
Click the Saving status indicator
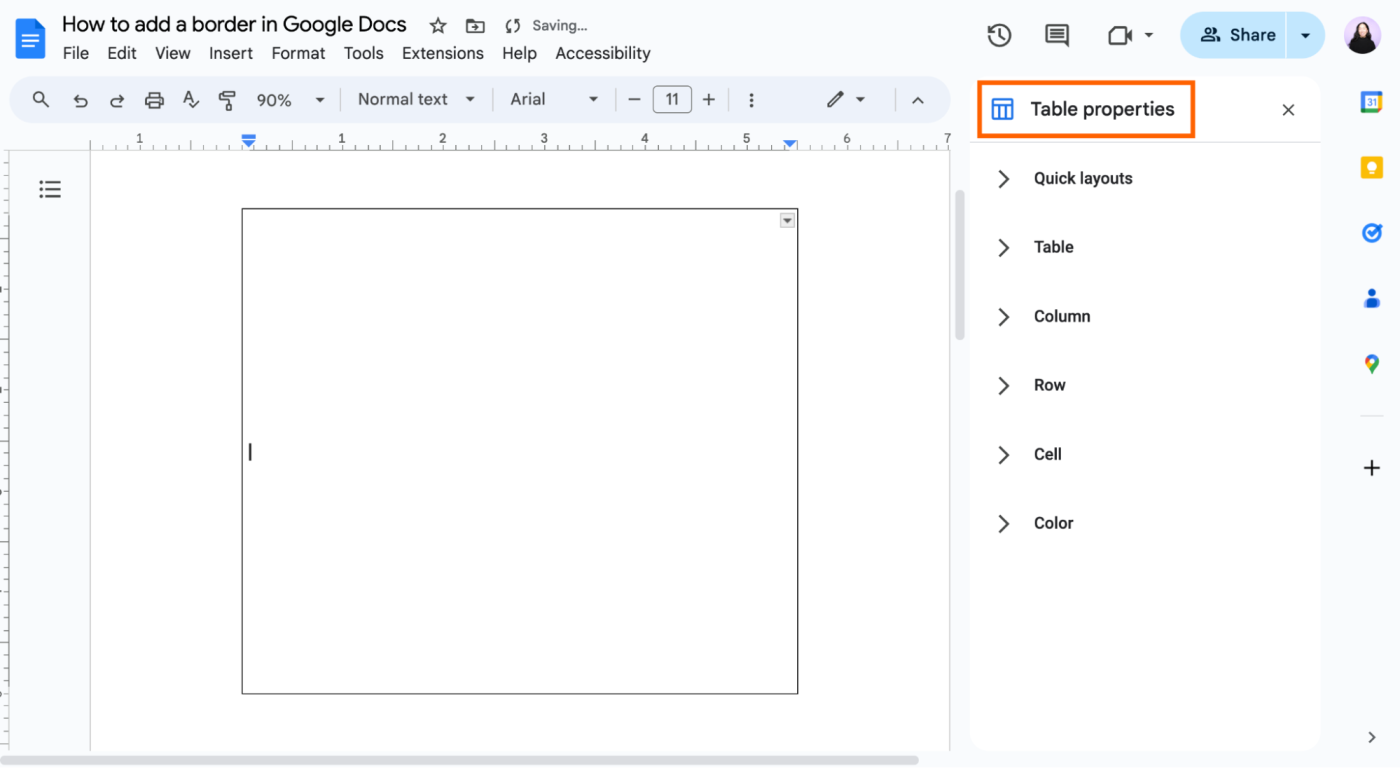tap(546, 26)
